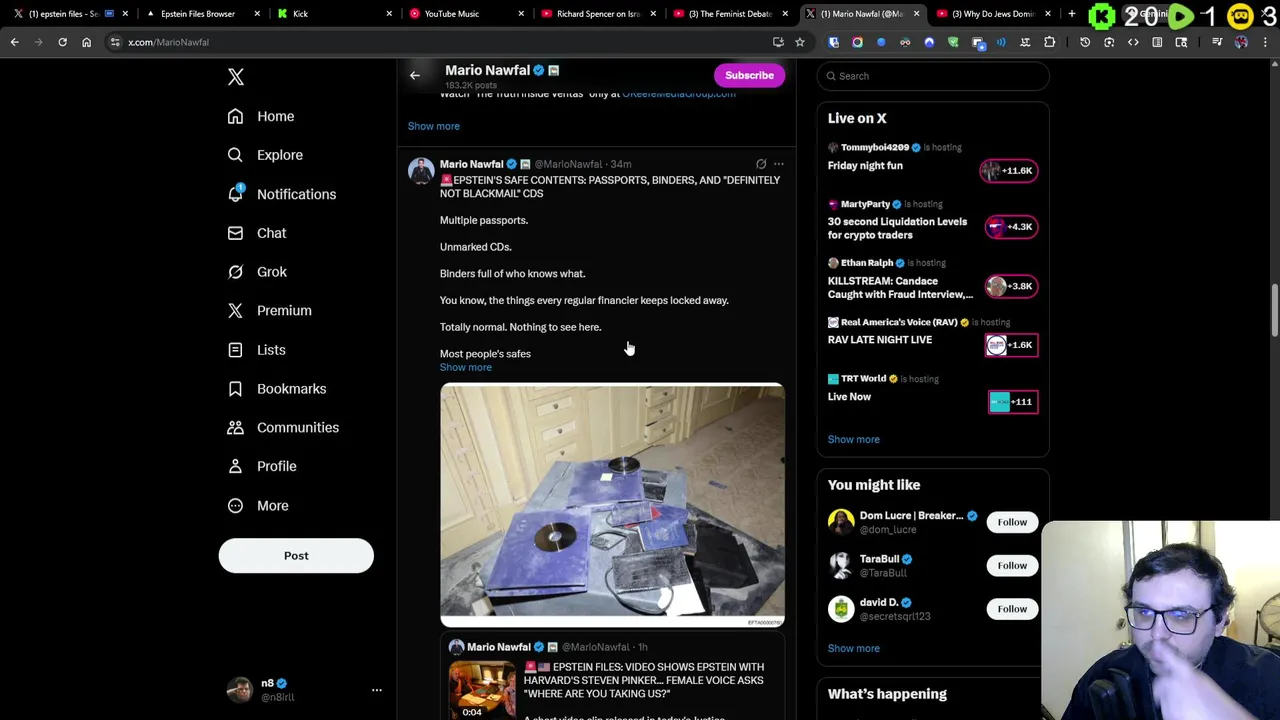This screenshot has width=1280, height=720.
Task: Open Lists in the sidebar
Action: 256,350
